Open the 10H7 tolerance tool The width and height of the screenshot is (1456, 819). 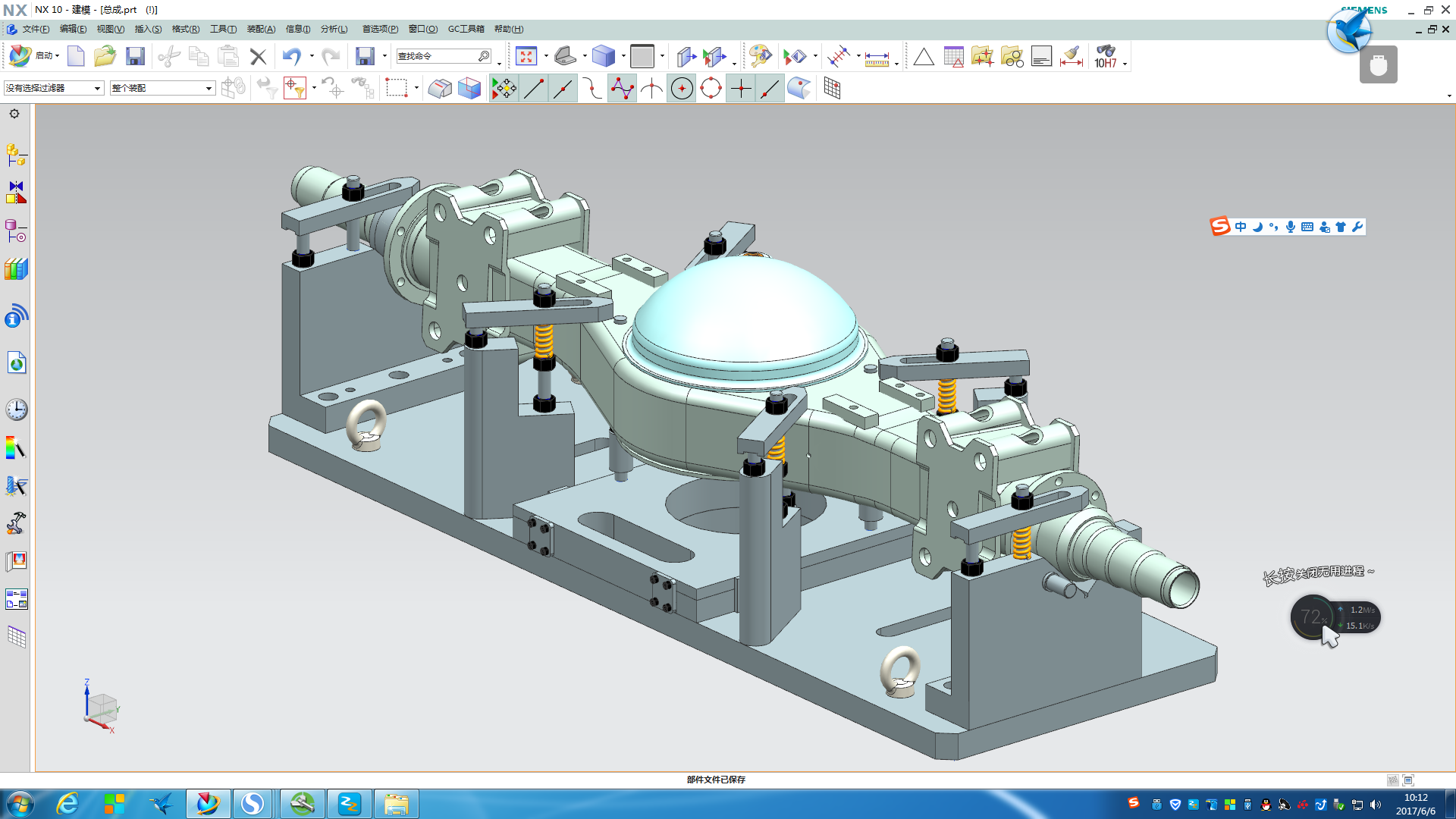pos(1106,56)
